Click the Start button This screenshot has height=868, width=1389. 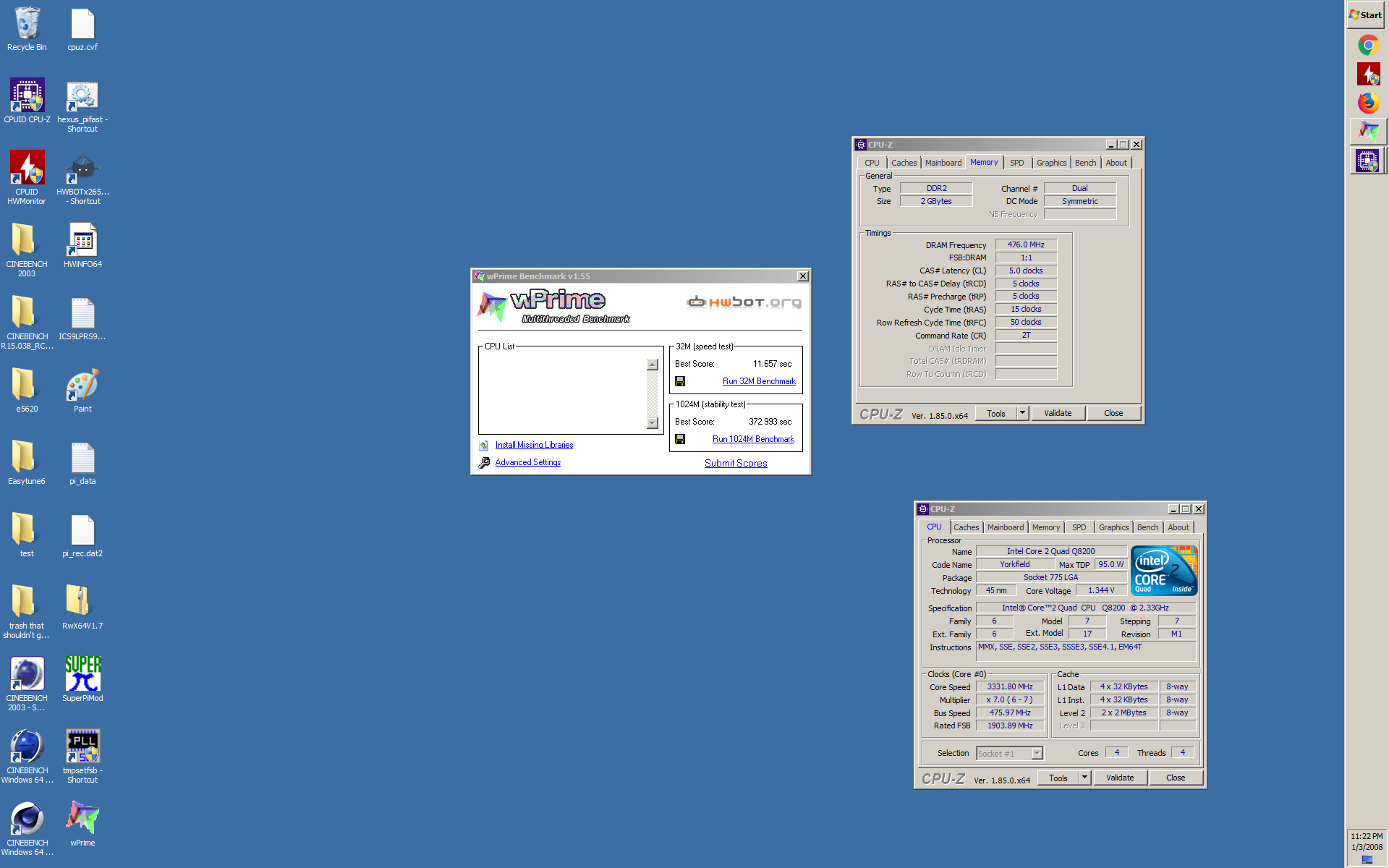pos(1366,14)
